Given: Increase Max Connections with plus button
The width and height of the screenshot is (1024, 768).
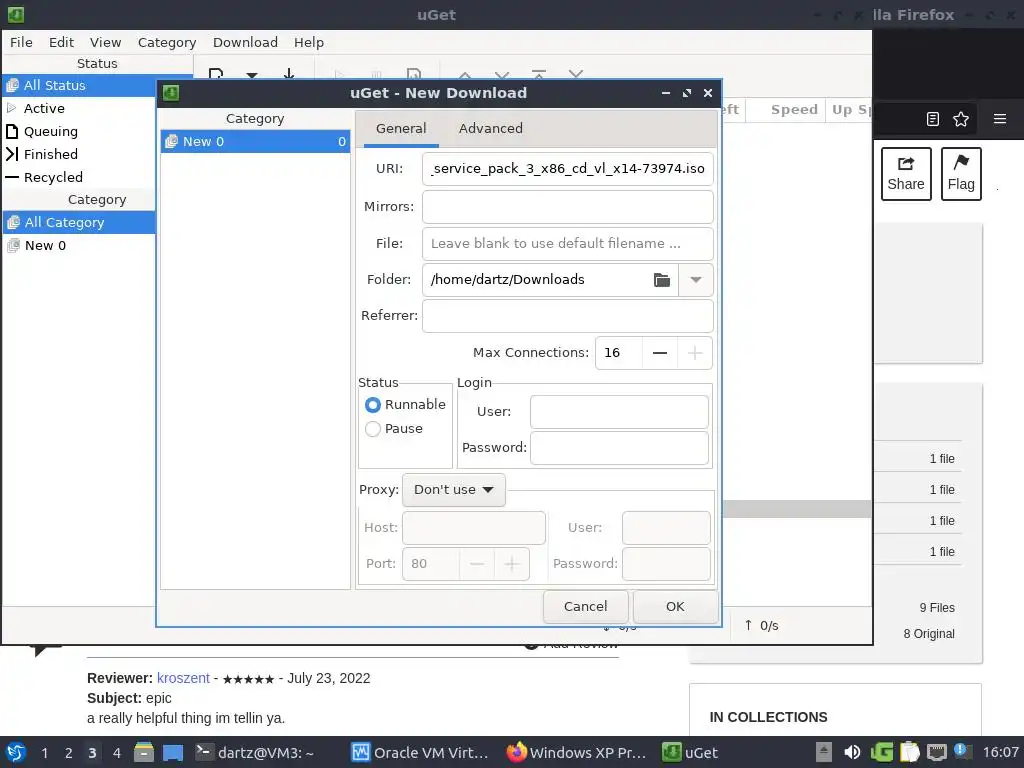Looking at the screenshot, I should click(695, 353).
